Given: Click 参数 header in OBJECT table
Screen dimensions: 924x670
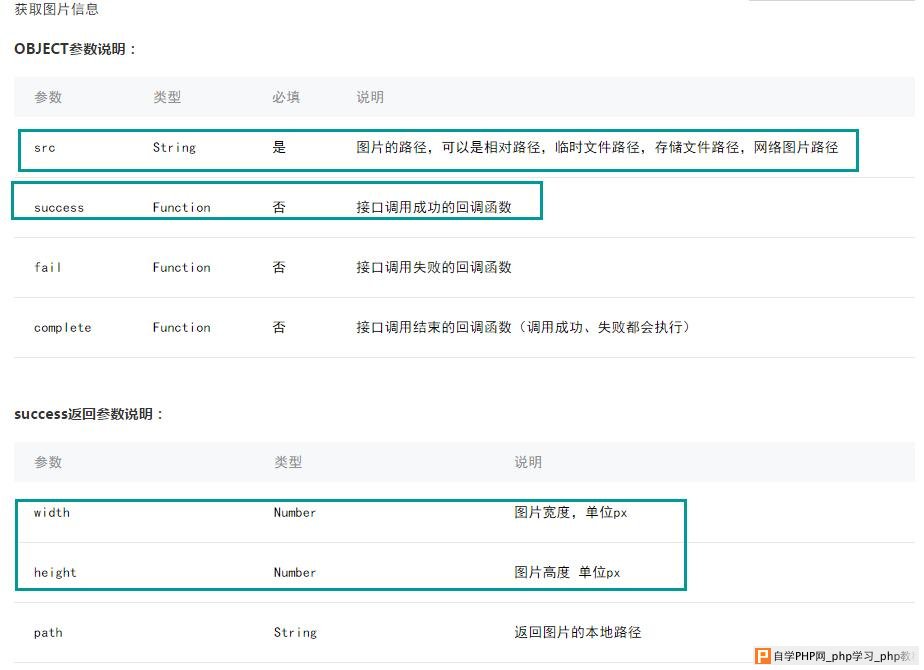Looking at the screenshot, I should (x=48, y=97).
